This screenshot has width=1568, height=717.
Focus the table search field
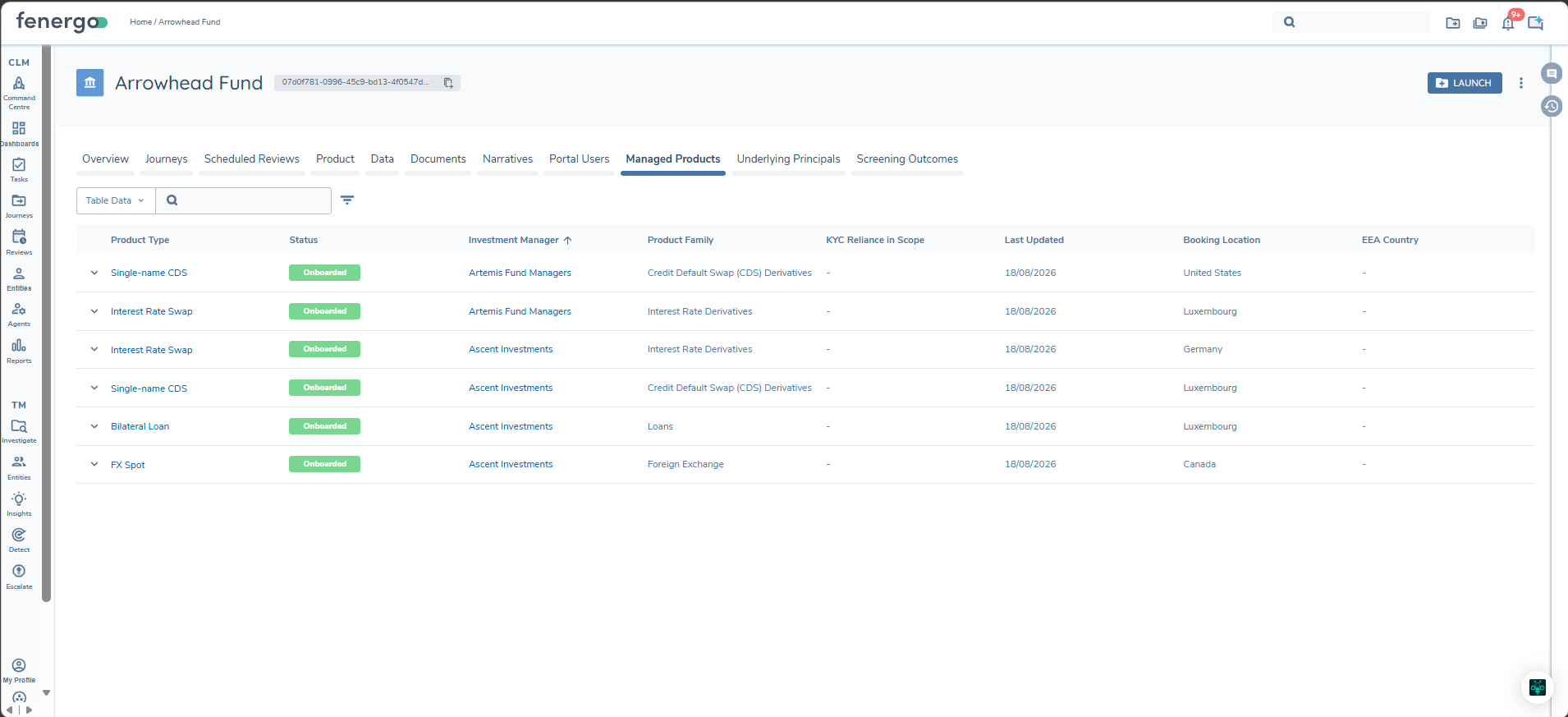coord(244,200)
